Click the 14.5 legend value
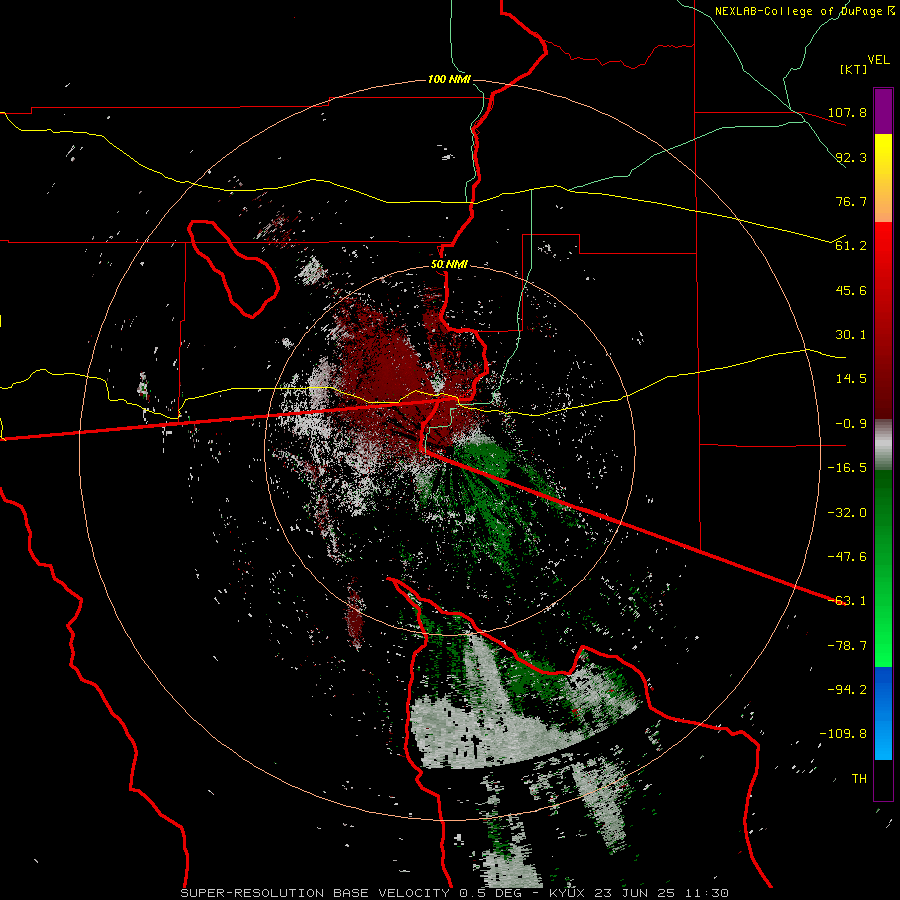This screenshot has width=900, height=900. tap(851, 379)
